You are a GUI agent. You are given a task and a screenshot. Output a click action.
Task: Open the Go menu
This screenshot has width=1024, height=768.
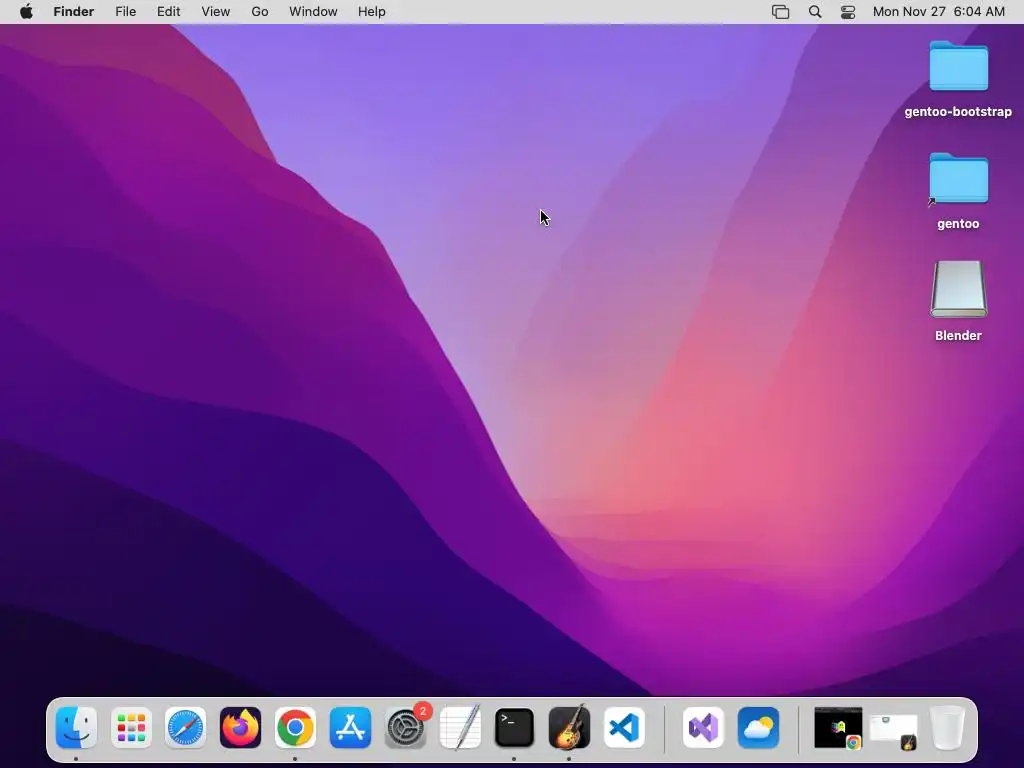pos(260,12)
